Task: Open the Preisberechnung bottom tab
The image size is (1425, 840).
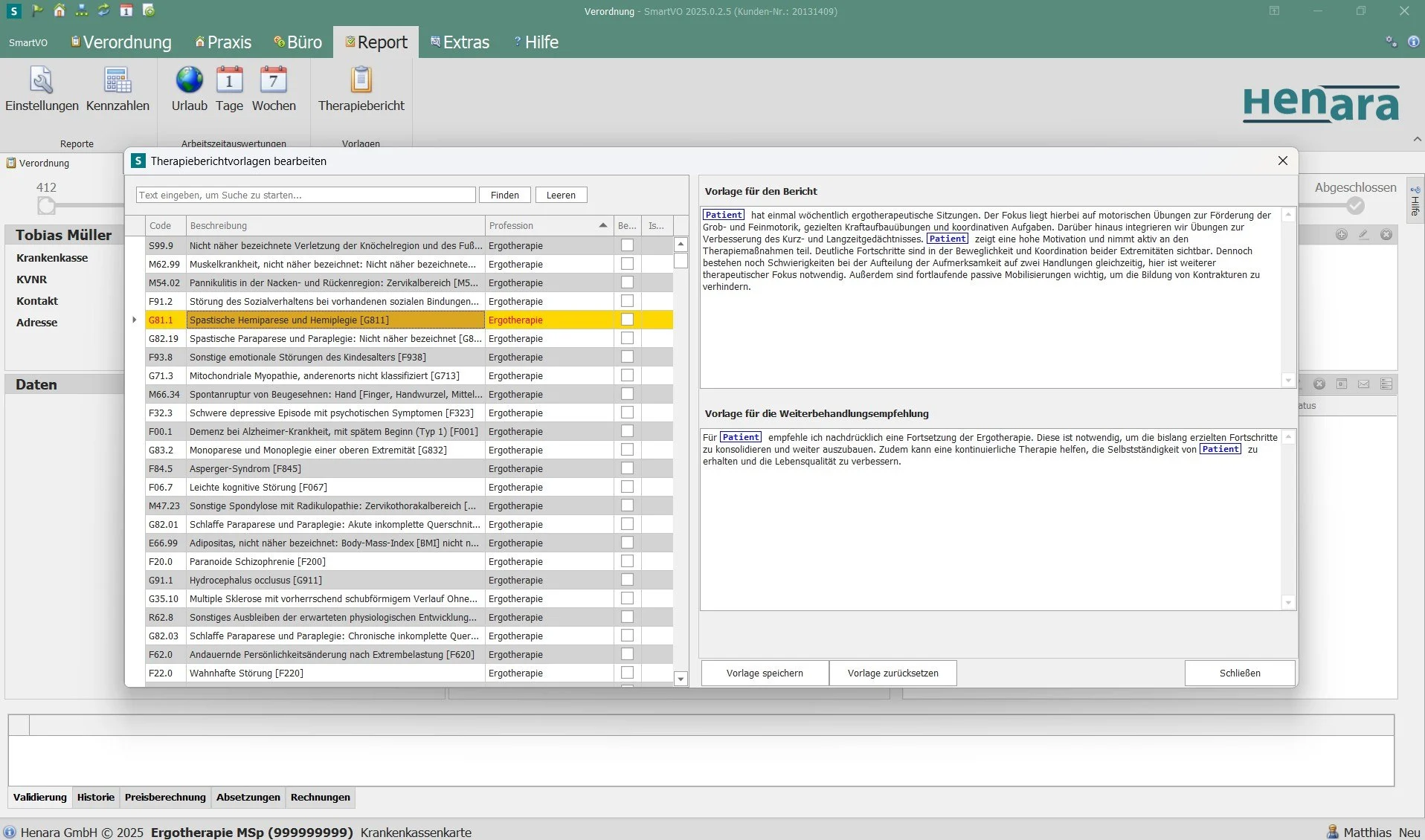Action: point(165,797)
